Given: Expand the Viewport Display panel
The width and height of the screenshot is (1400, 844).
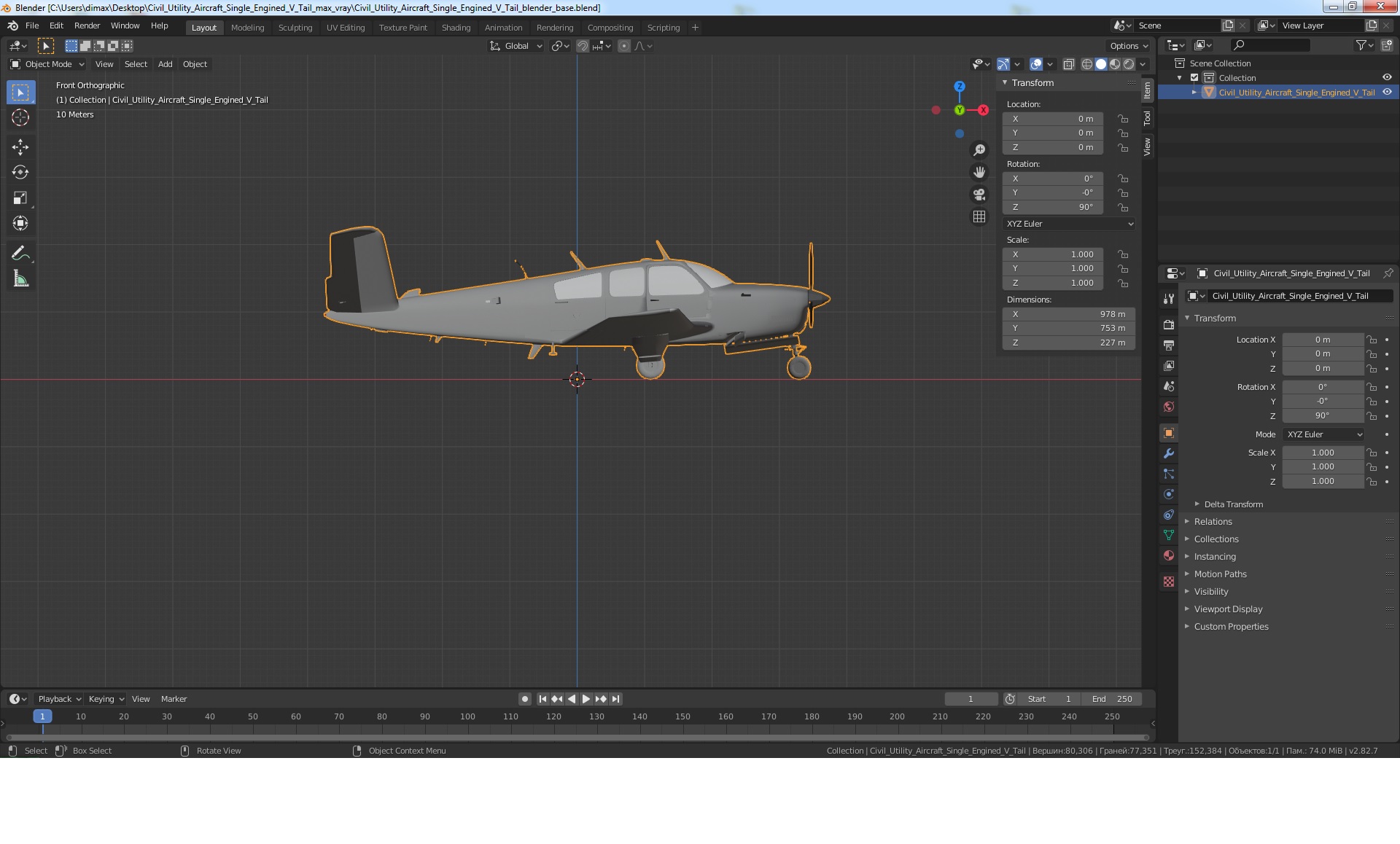Looking at the screenshot, I should pyautogui.click(x=1227, y=609).
